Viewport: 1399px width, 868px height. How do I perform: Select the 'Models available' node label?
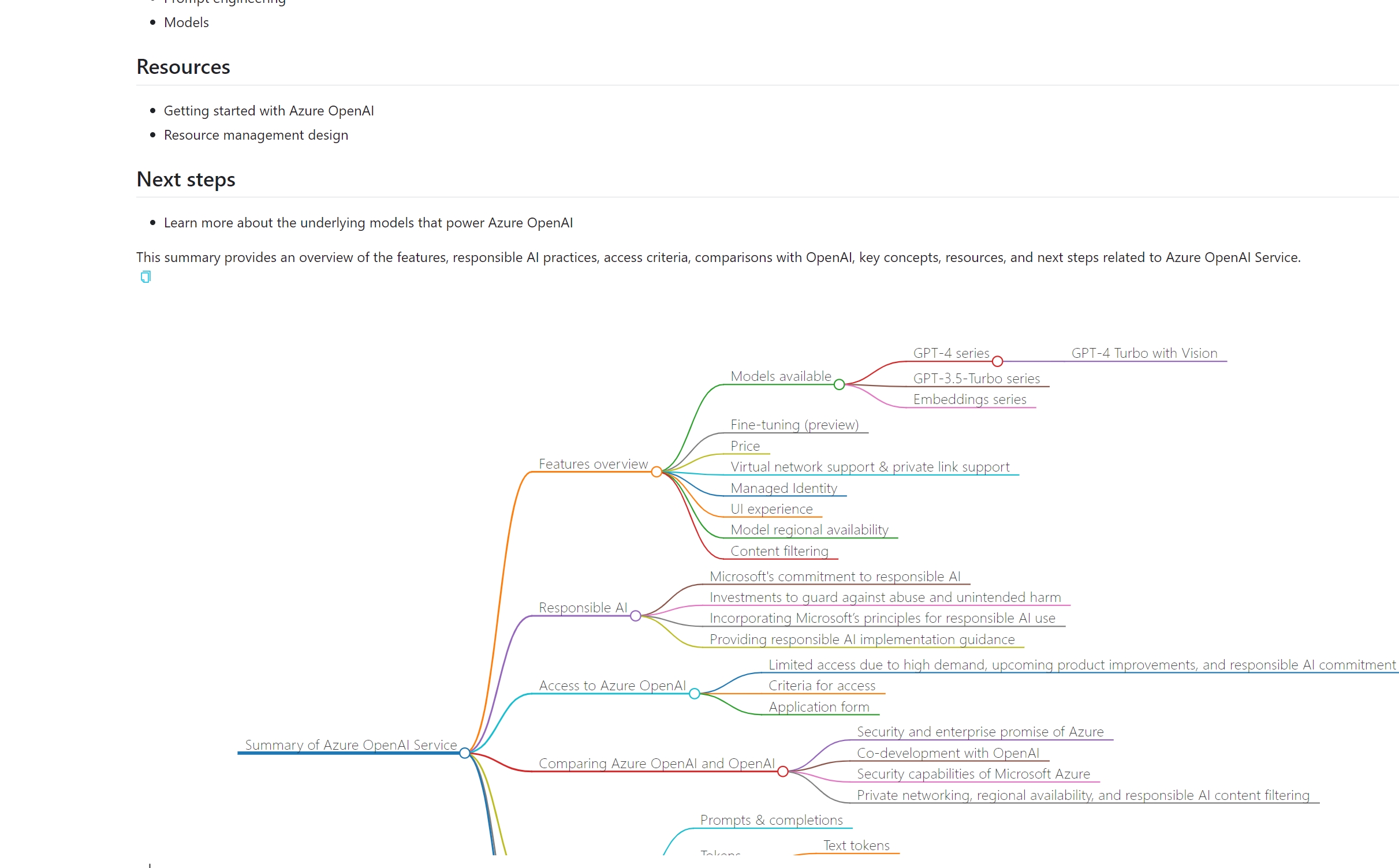781,376
